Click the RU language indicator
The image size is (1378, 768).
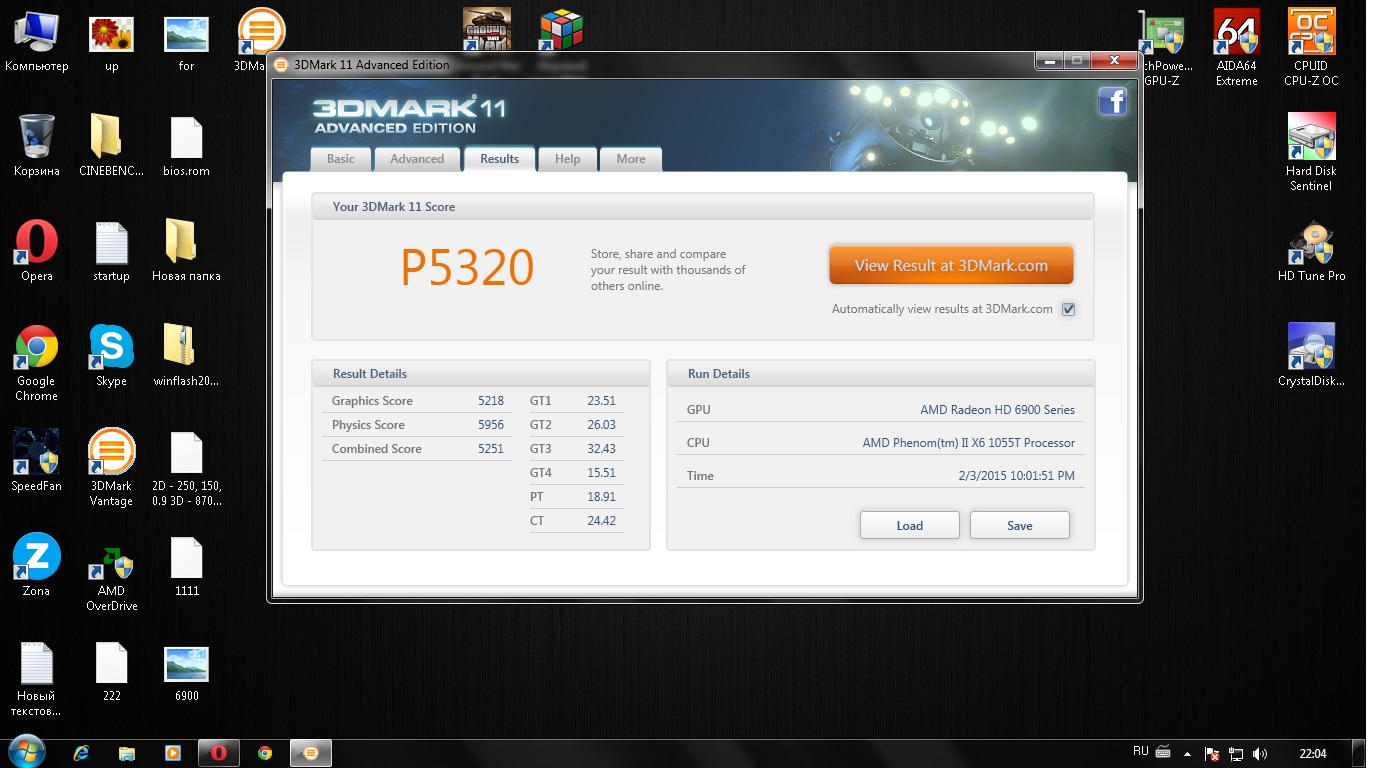tap(1141, 751)
